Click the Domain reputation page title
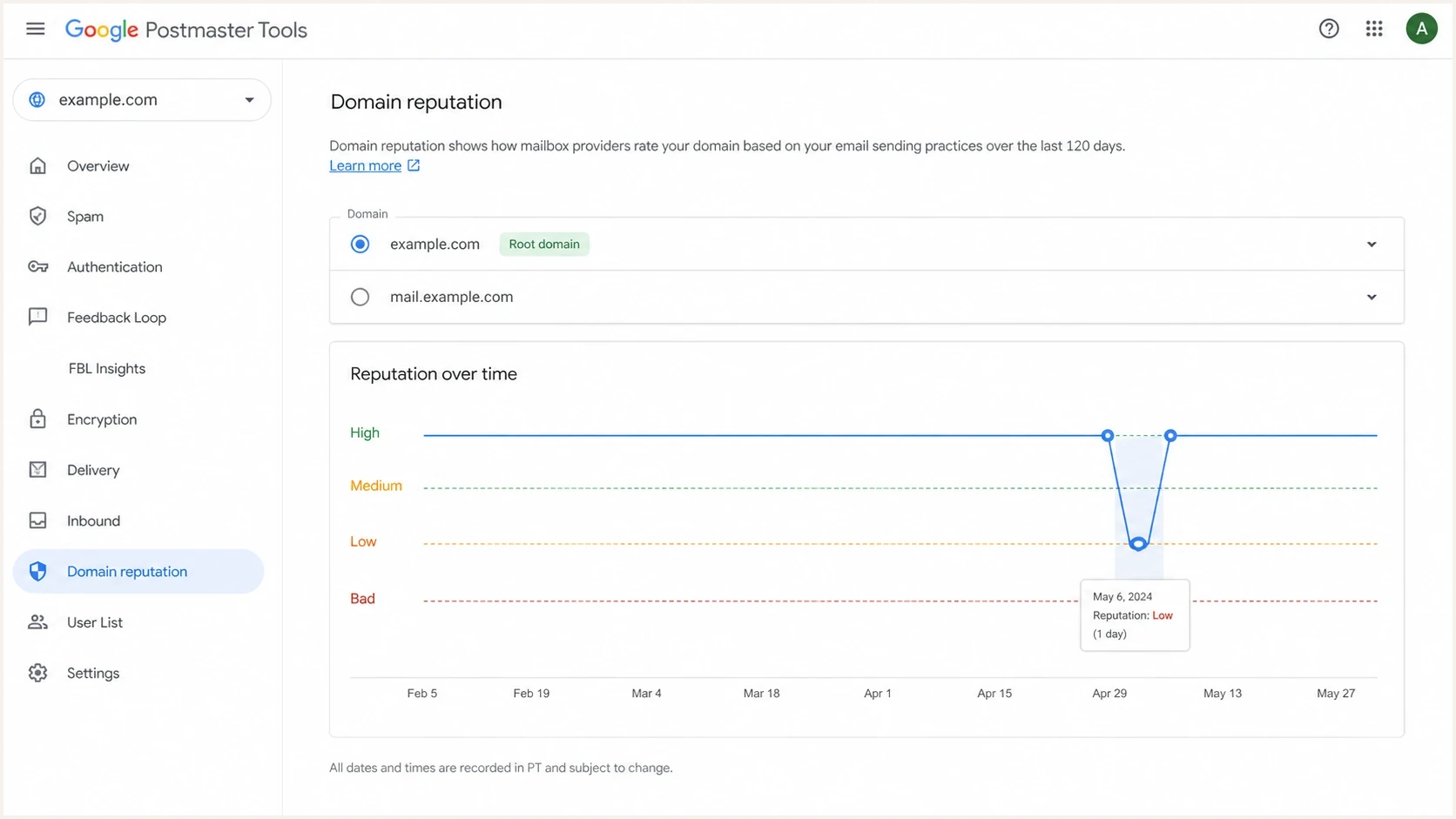 (x=416, y=102)
